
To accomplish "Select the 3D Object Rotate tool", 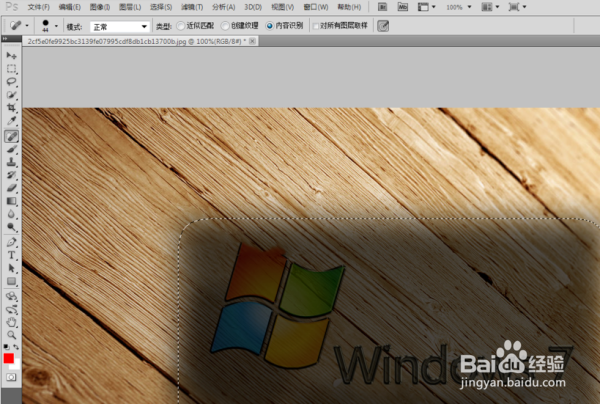I will tap(11, 296).
